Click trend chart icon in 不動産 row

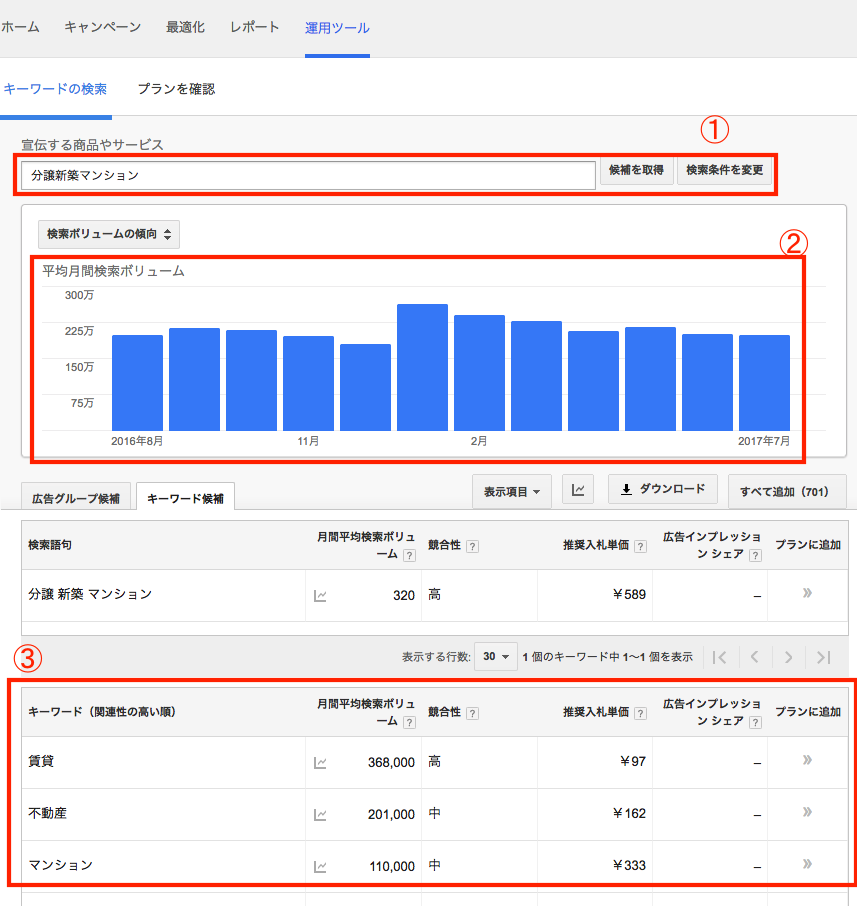click(x=320, y=815)
